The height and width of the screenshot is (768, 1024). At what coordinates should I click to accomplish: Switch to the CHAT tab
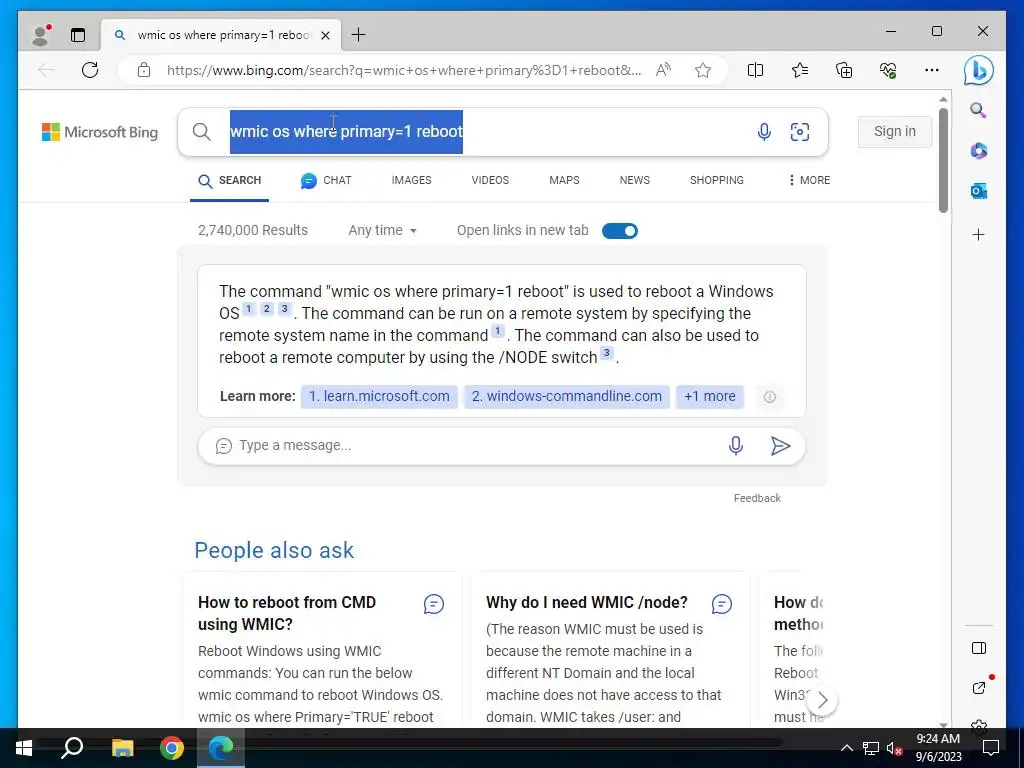(326, 180)
